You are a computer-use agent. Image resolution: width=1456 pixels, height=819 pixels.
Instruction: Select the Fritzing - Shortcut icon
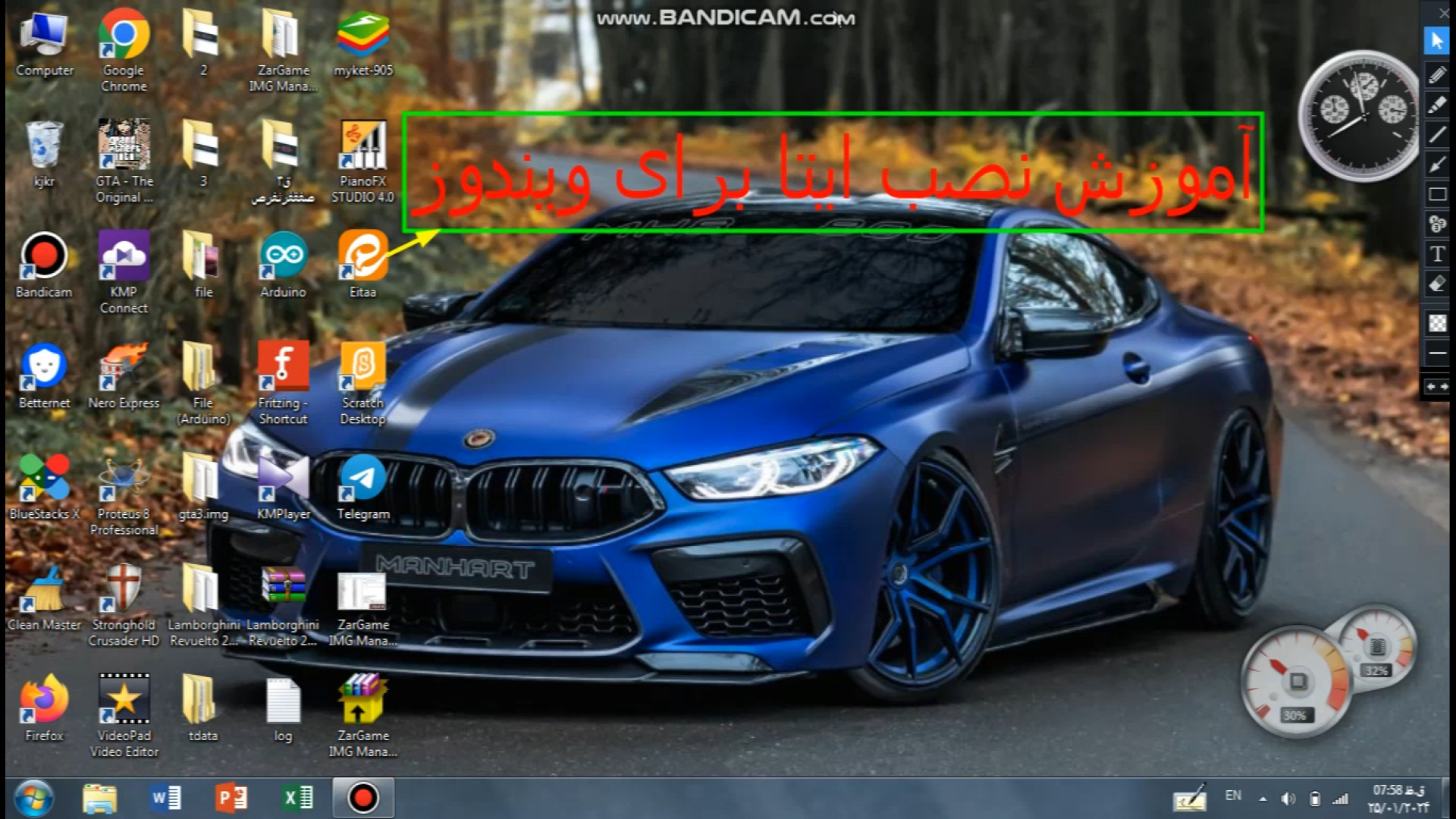[283, 382]
